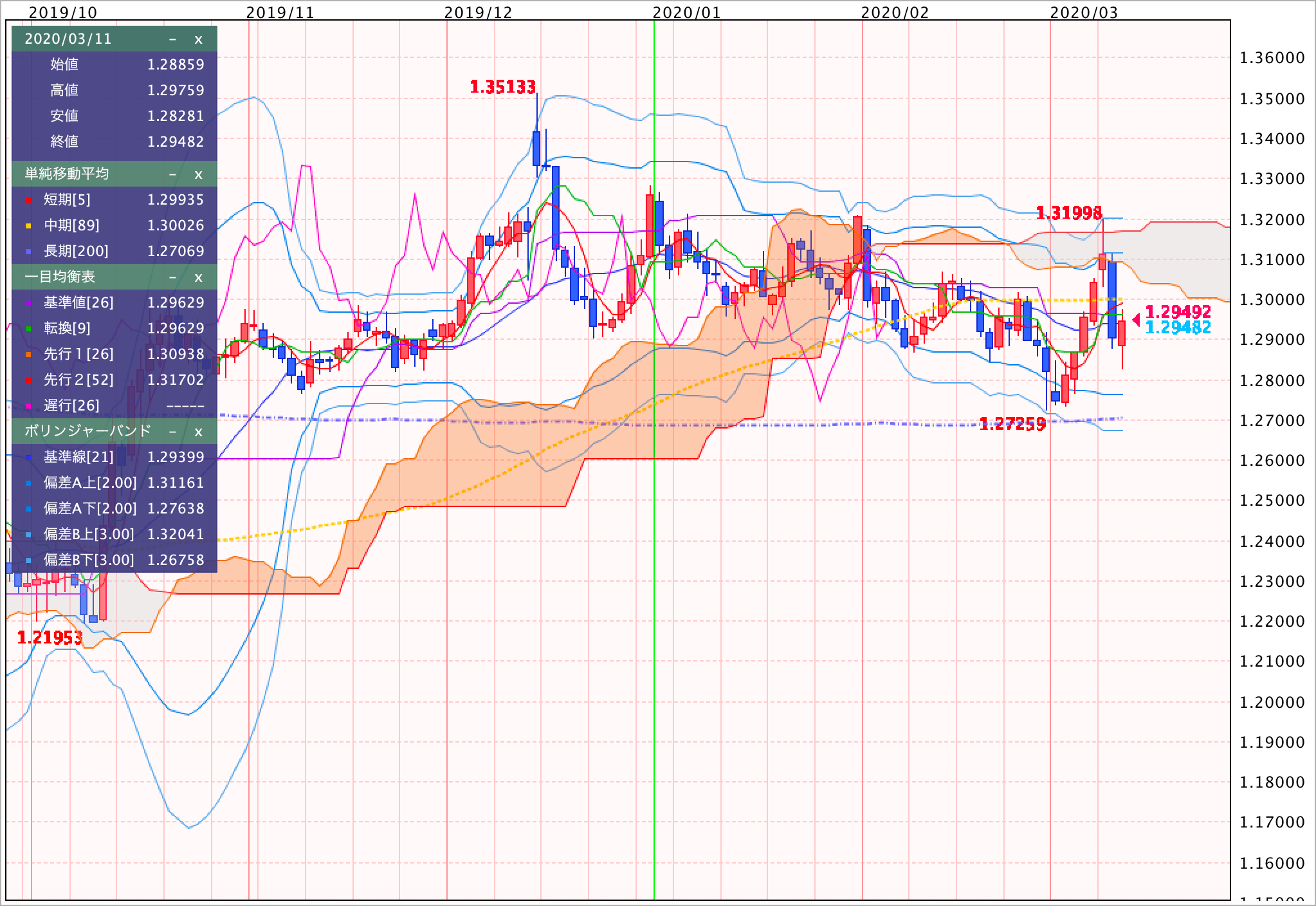
Task: Click the 一目均衡表 section header title
Action: click(x=60, y=277)
